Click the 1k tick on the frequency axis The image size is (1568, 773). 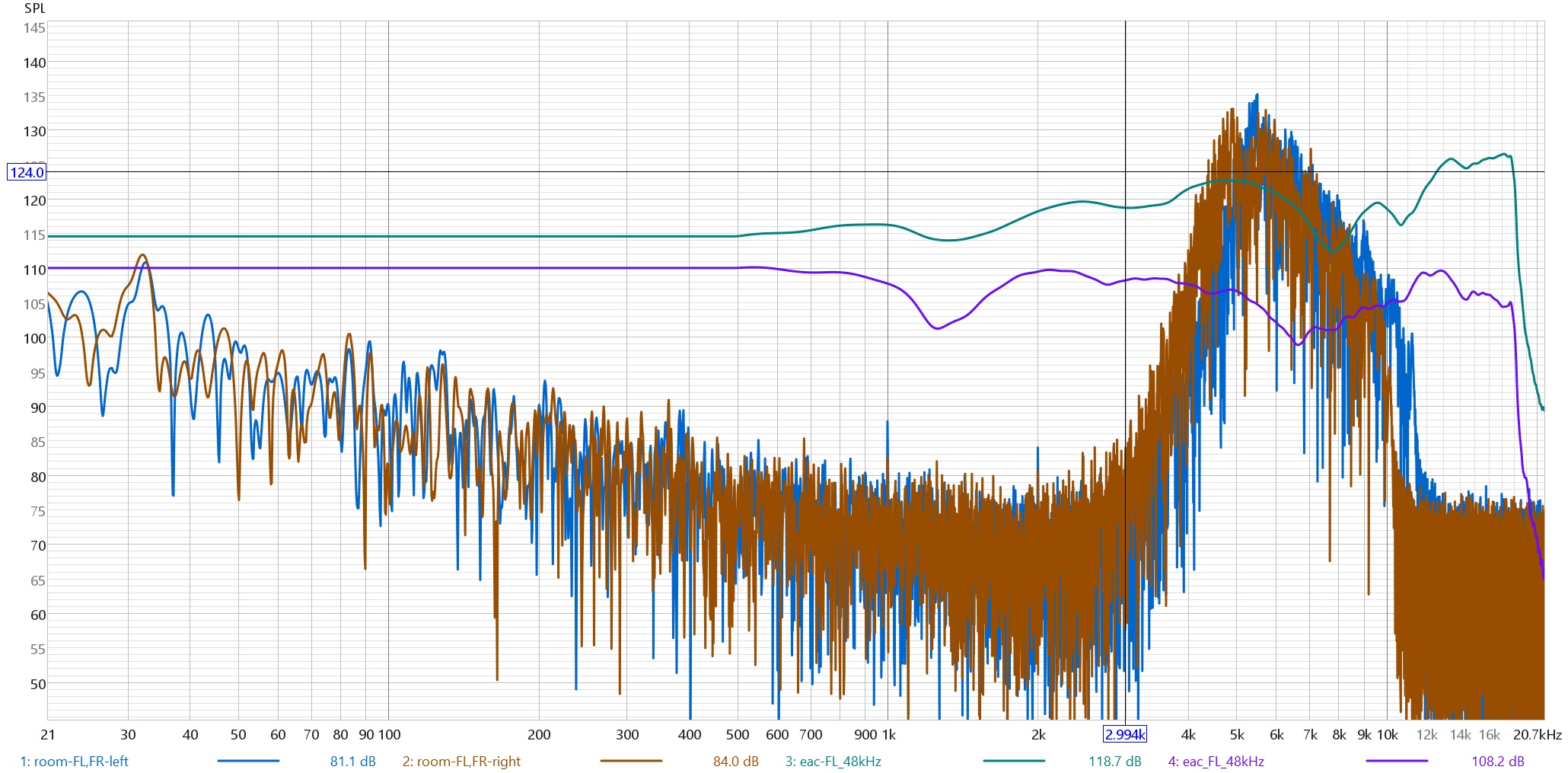pos(888,734)
